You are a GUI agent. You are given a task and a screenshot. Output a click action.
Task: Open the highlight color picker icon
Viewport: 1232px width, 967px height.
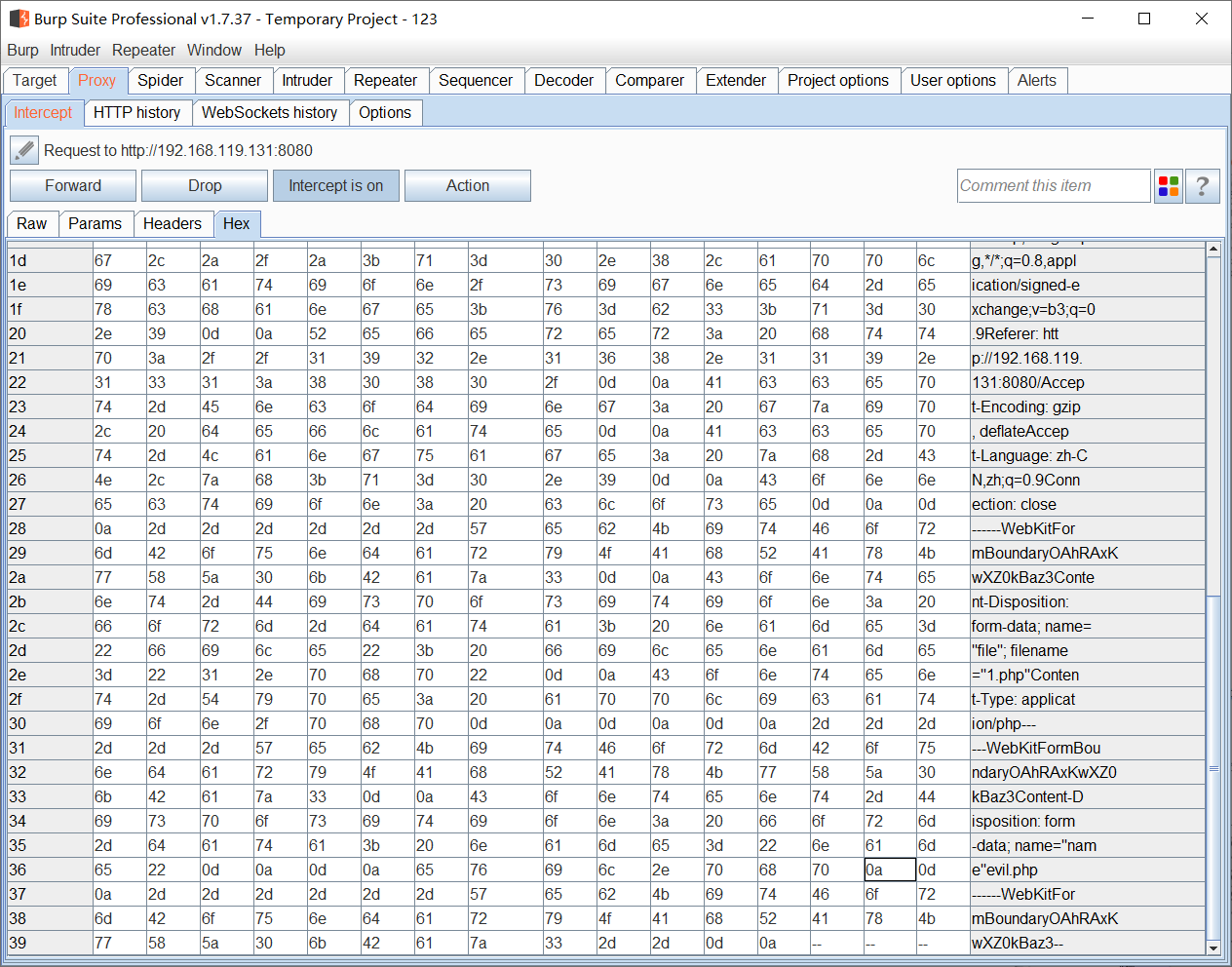coord(1169,186)
